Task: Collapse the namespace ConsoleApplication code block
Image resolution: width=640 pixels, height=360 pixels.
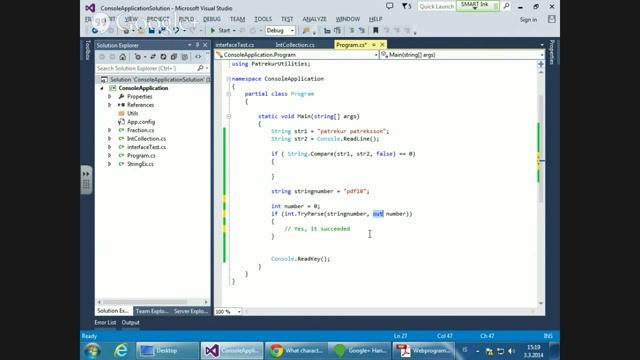Action: tap(229, 79)
